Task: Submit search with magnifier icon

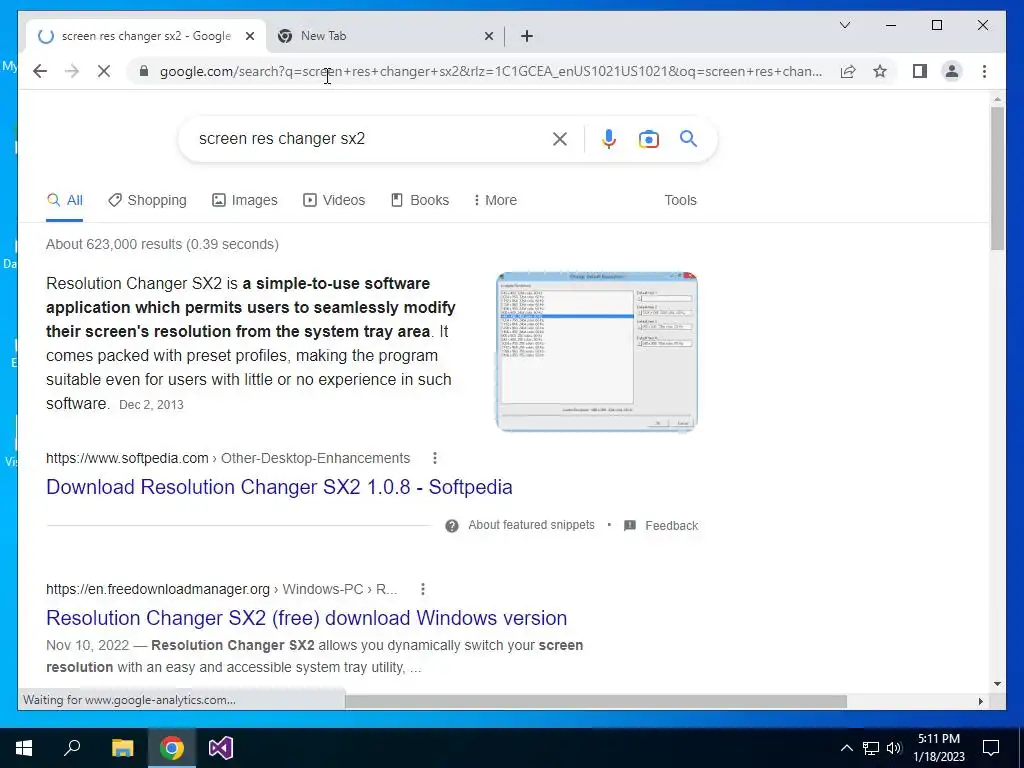Action: tap(688, 138)
